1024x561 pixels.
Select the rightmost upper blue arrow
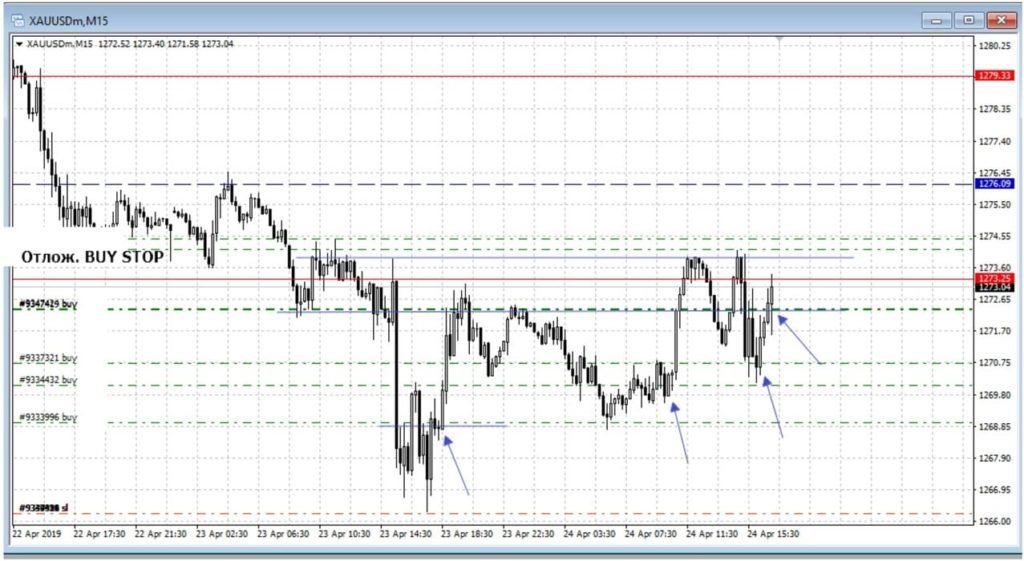coord(800,340)
